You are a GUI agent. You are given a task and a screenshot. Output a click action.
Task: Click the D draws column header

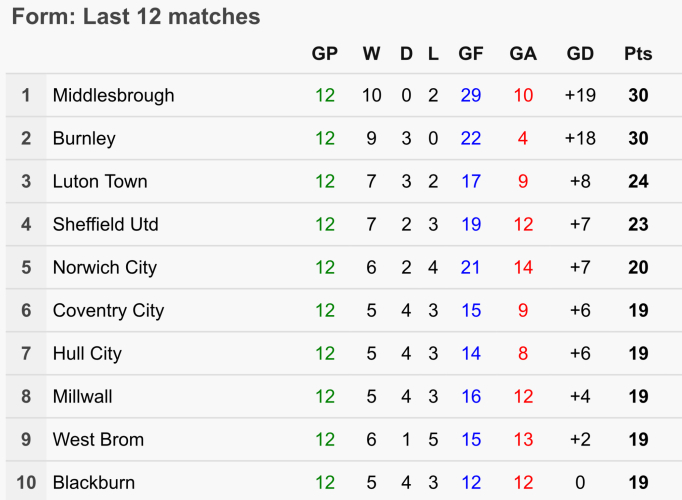[x=406, y=54]
